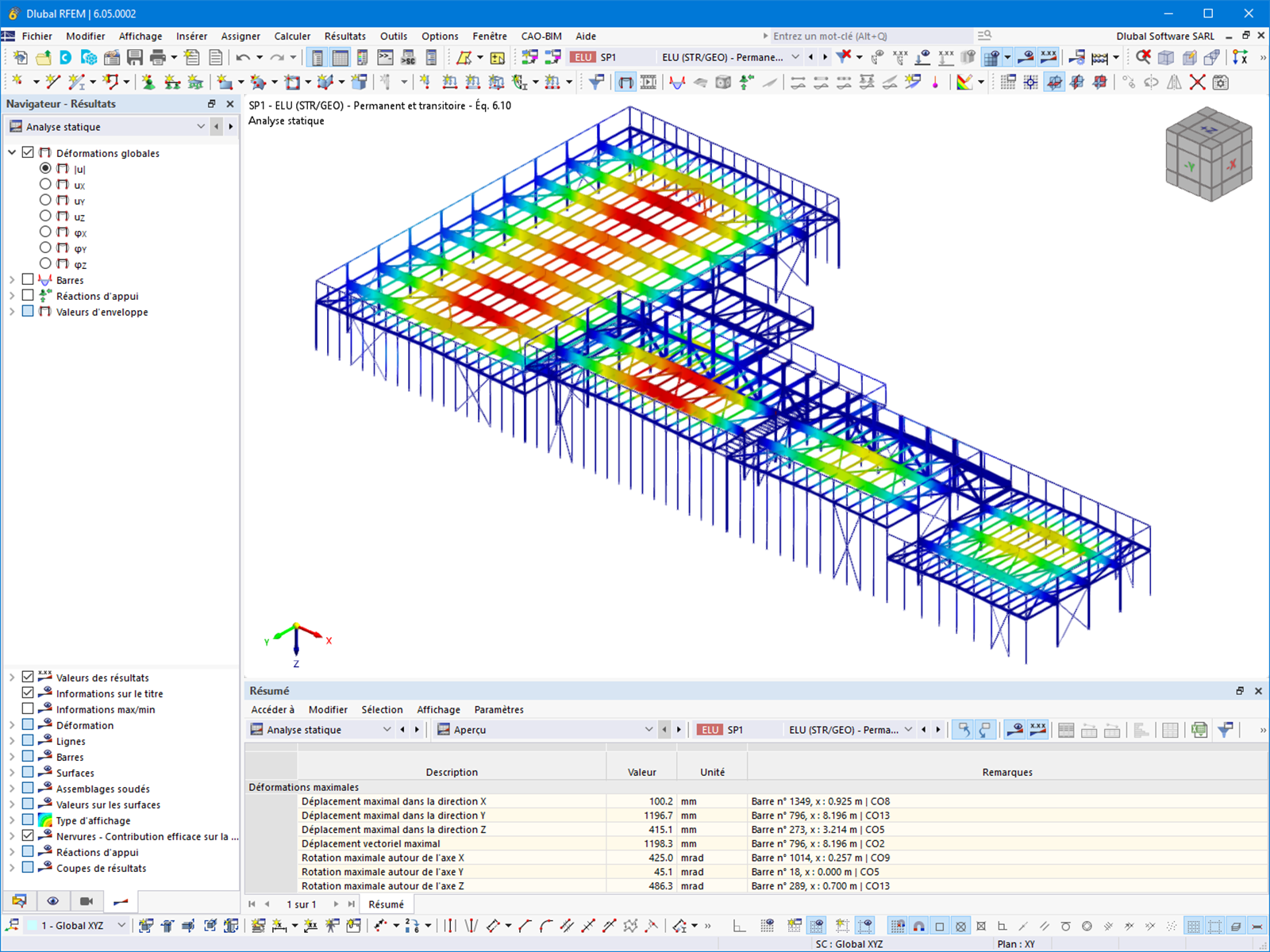Click the Excel export icon in Résumé toolbar
Viewport: 1270px width, 952px height.
click(1199, 730)
